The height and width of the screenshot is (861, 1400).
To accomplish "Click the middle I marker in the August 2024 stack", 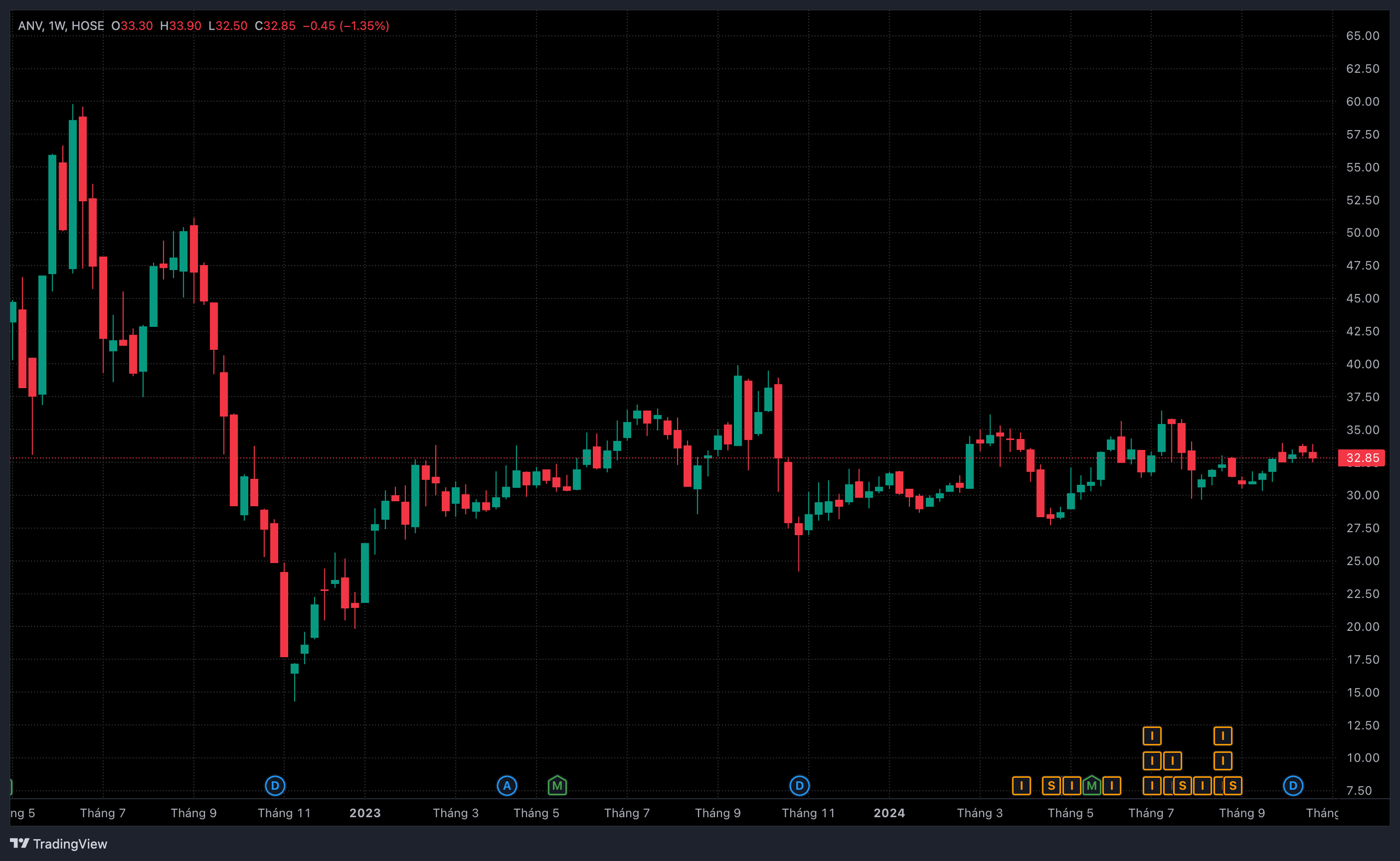I will pos(1223,761).
